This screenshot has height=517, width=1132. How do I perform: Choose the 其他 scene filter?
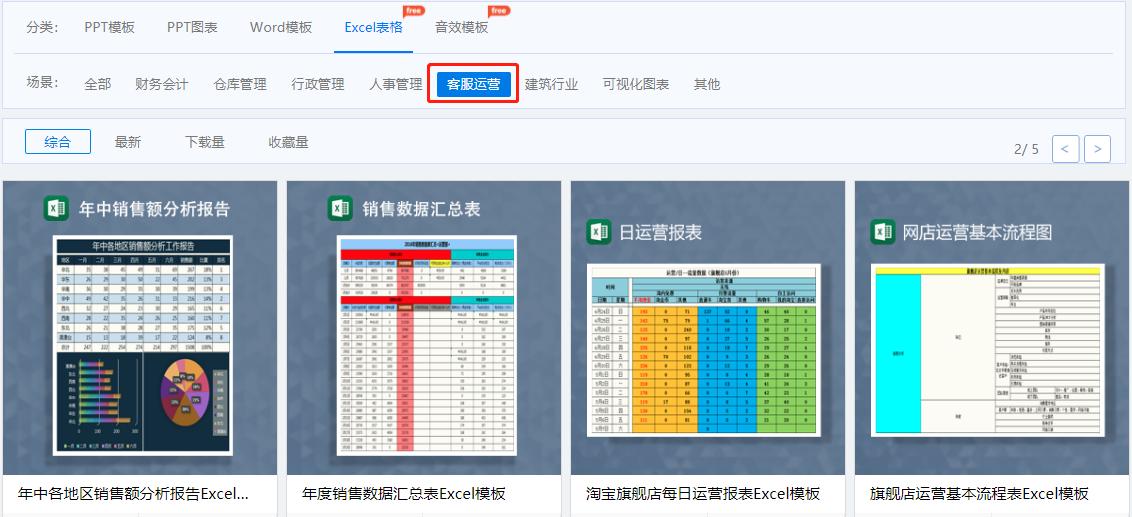pyautogui.click(x=707, y=84)
